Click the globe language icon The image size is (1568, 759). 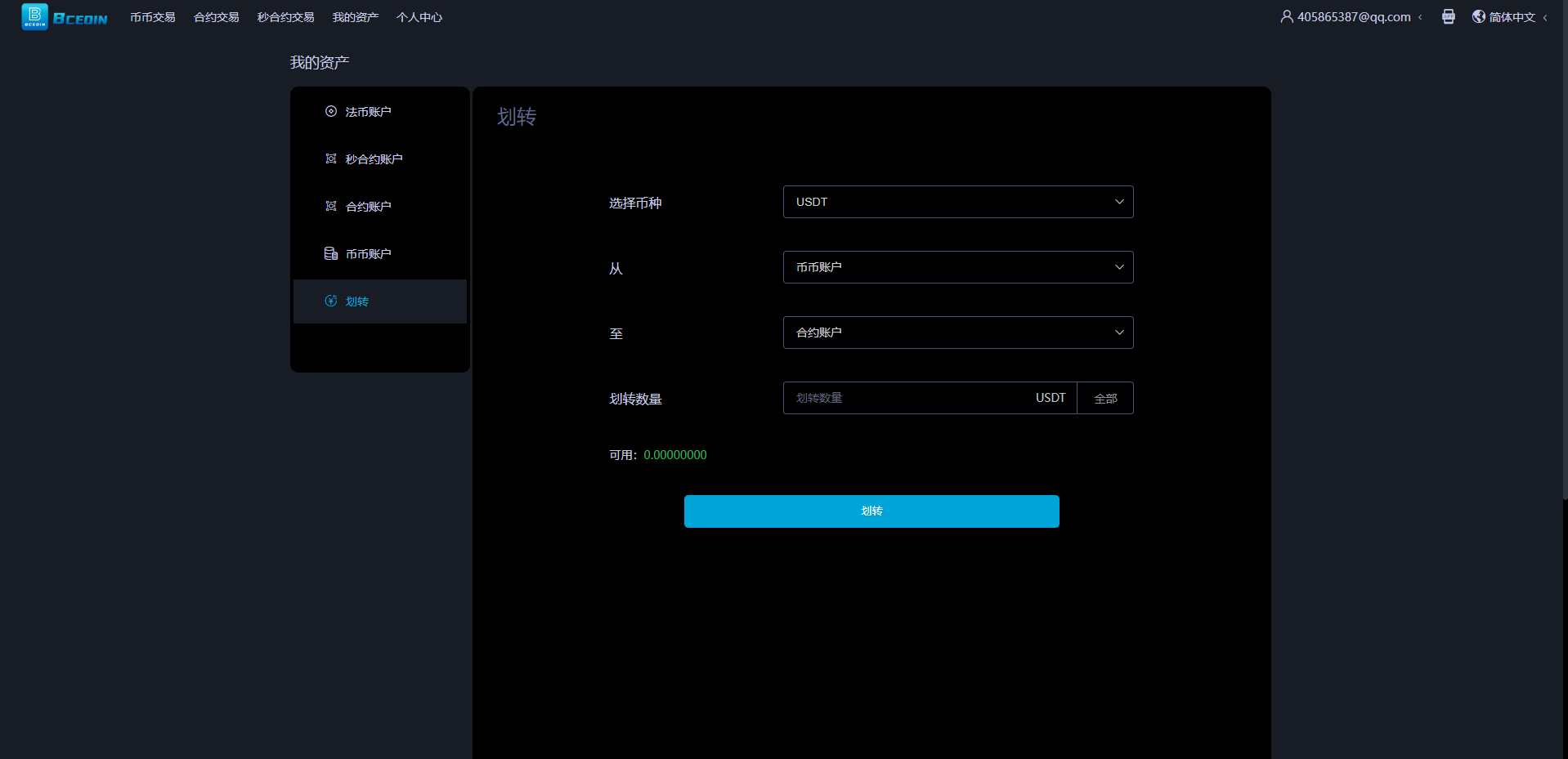[x=1478, y=16]
